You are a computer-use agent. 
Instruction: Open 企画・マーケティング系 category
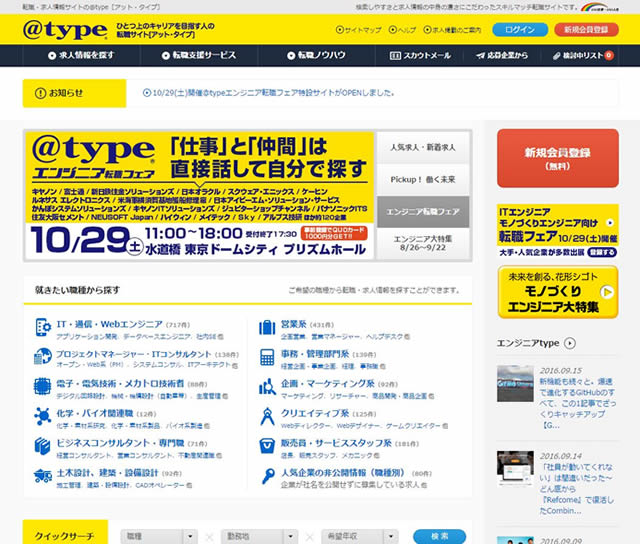tap(327, 384)
